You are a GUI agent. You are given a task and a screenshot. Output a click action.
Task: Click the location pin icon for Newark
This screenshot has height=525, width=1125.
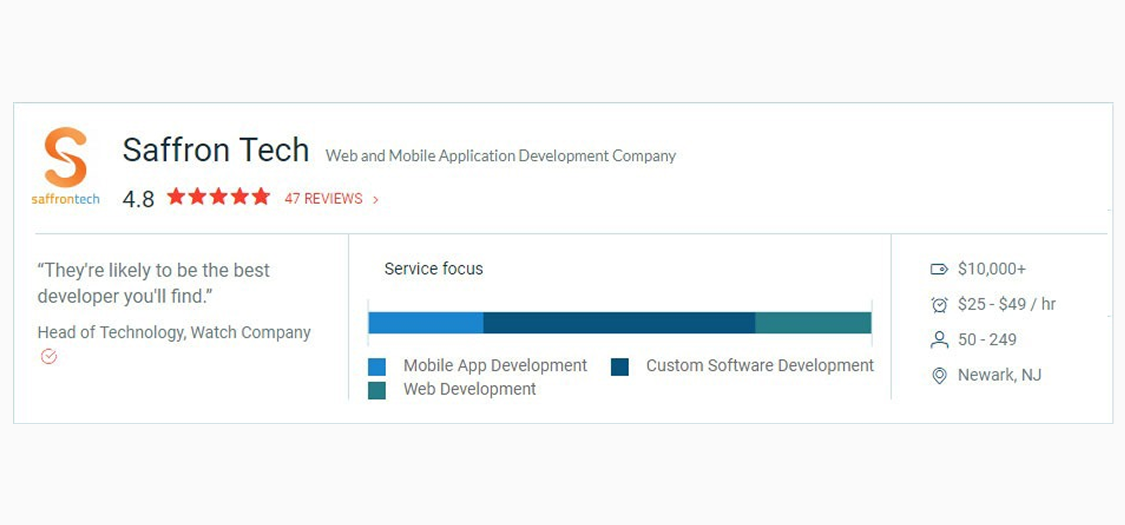[x=939, y=375]
